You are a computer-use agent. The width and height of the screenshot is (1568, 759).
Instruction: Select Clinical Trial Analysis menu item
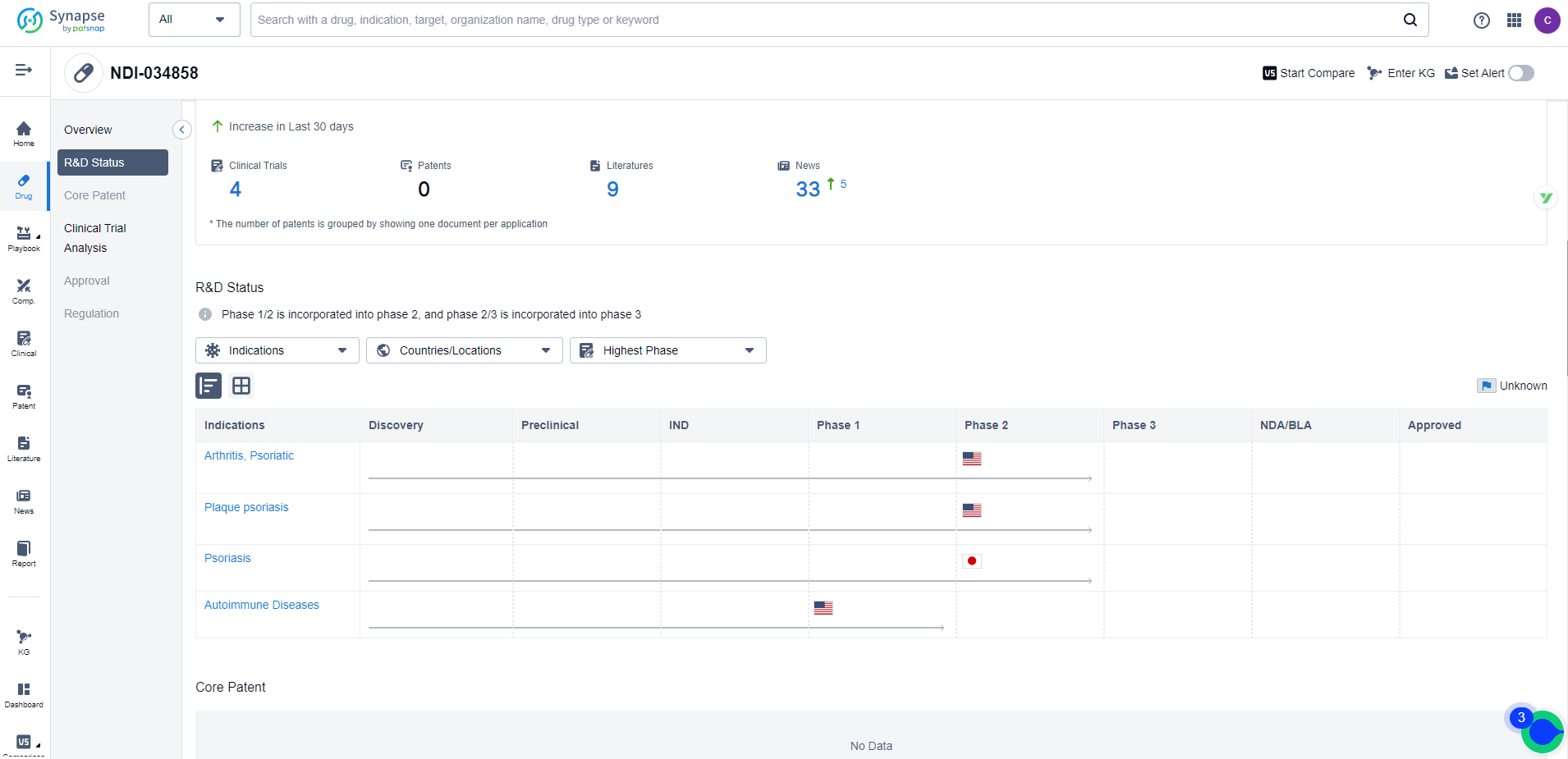click(x=95, y=238)
